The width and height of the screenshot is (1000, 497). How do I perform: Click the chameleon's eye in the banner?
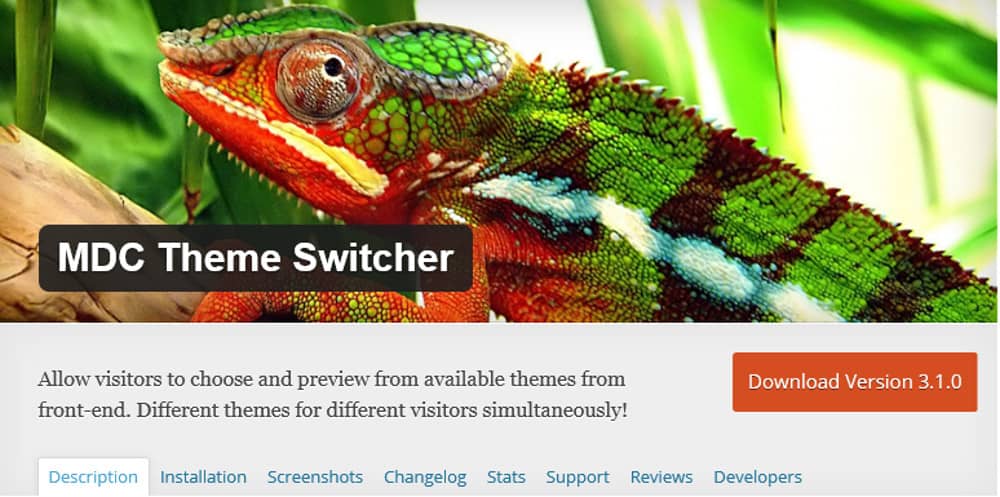pos(319,78)
